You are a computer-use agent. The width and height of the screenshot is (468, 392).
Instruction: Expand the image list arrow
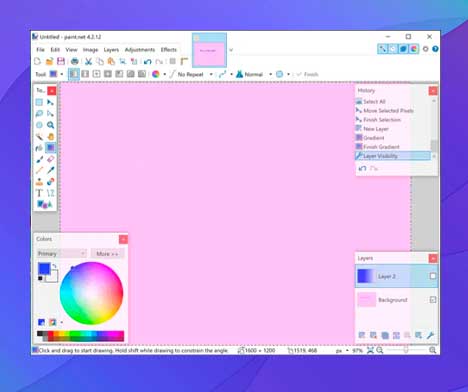[x=231, y=50]
